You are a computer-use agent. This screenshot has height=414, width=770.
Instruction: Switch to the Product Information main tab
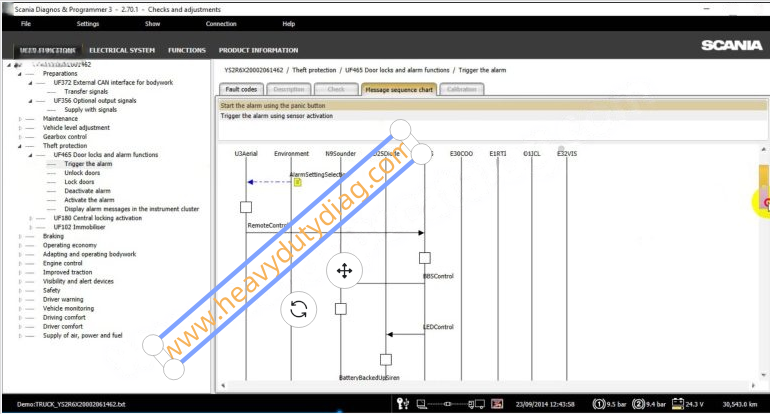coord(258,50)
